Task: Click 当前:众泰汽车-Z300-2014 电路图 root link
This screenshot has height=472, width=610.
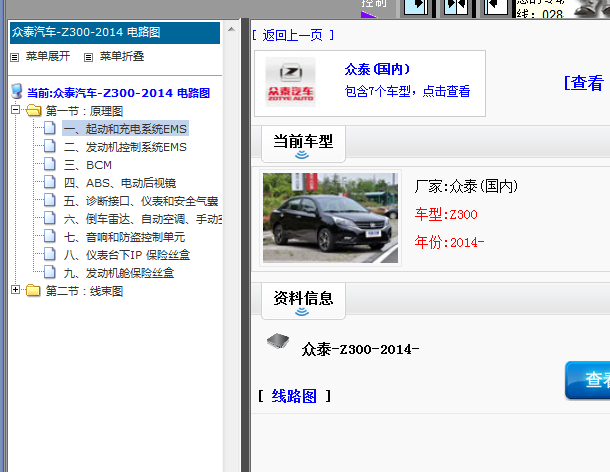Action: [x=118, y=93]
